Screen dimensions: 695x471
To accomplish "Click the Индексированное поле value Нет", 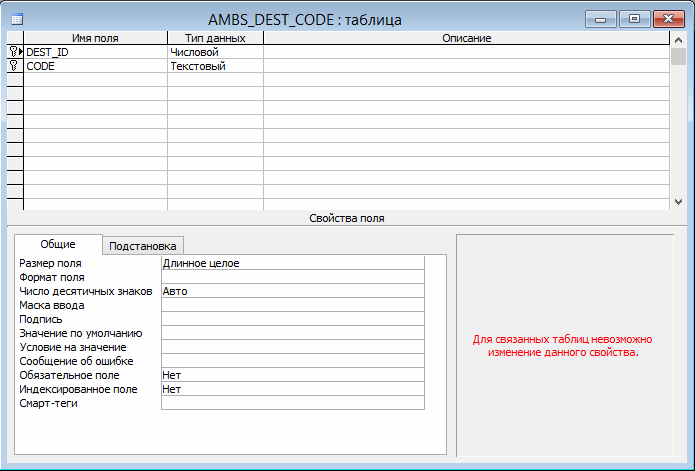I will [x=293, y=389].
